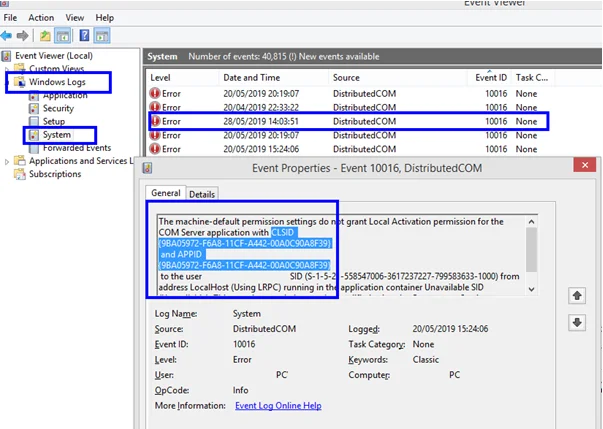Screen dimensions: 603x429
Task: Open the Security log
Action: 58,108
